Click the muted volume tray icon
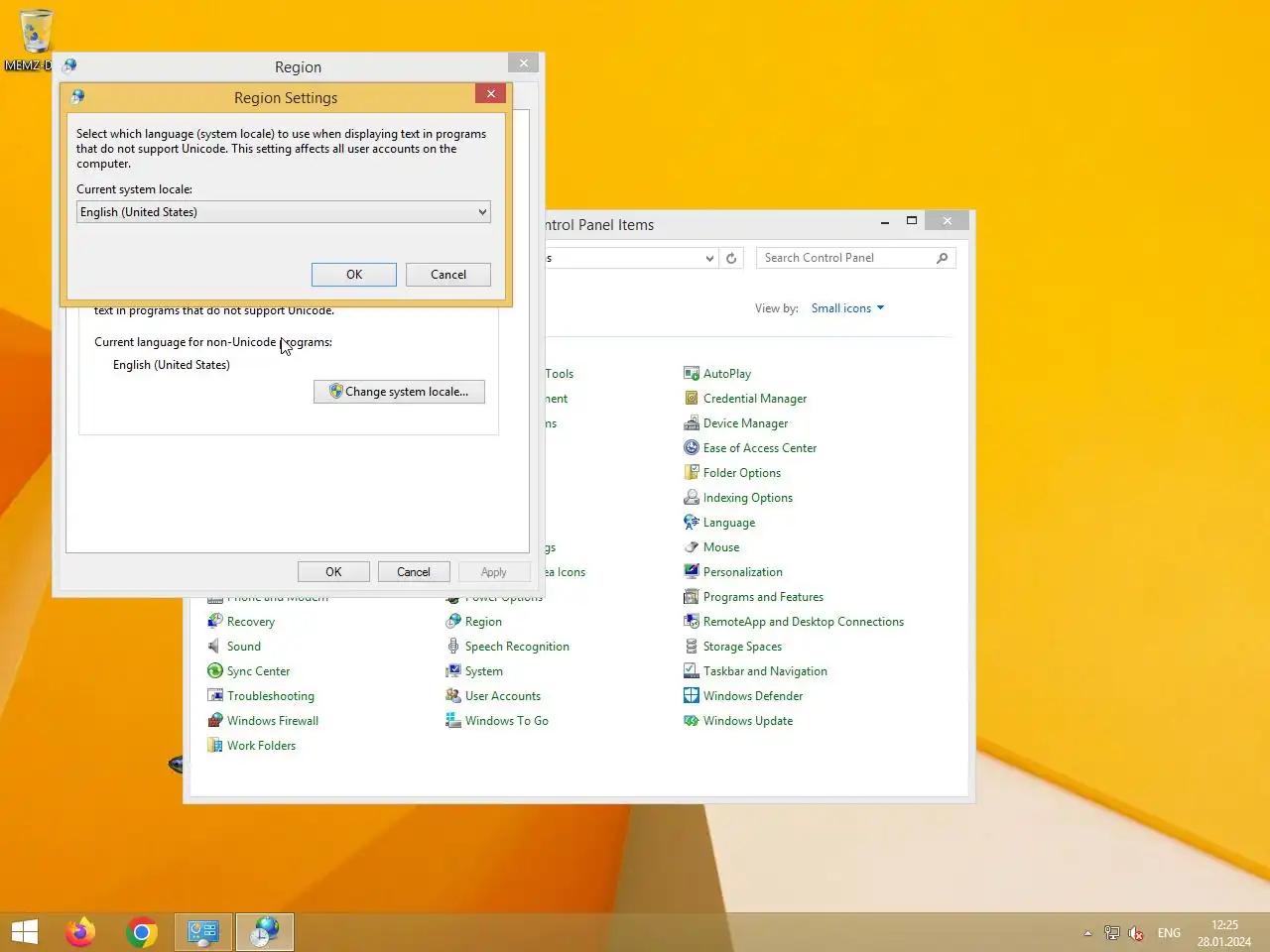Viewport: 1270px width, 952px height. tap(1136, 933)
